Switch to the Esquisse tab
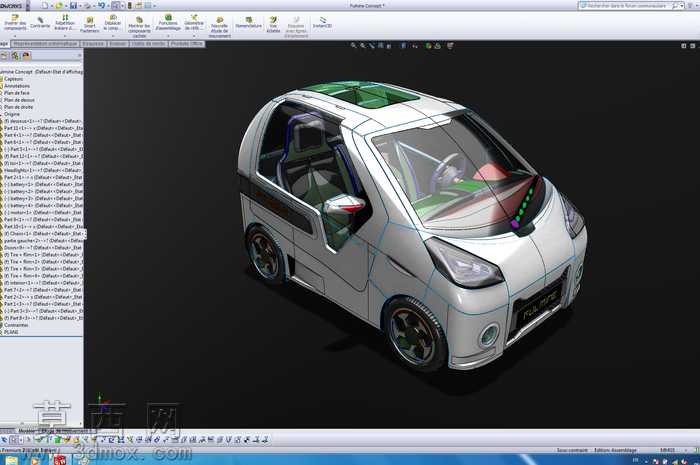The image size is (700, 465). tap(93, 44)
